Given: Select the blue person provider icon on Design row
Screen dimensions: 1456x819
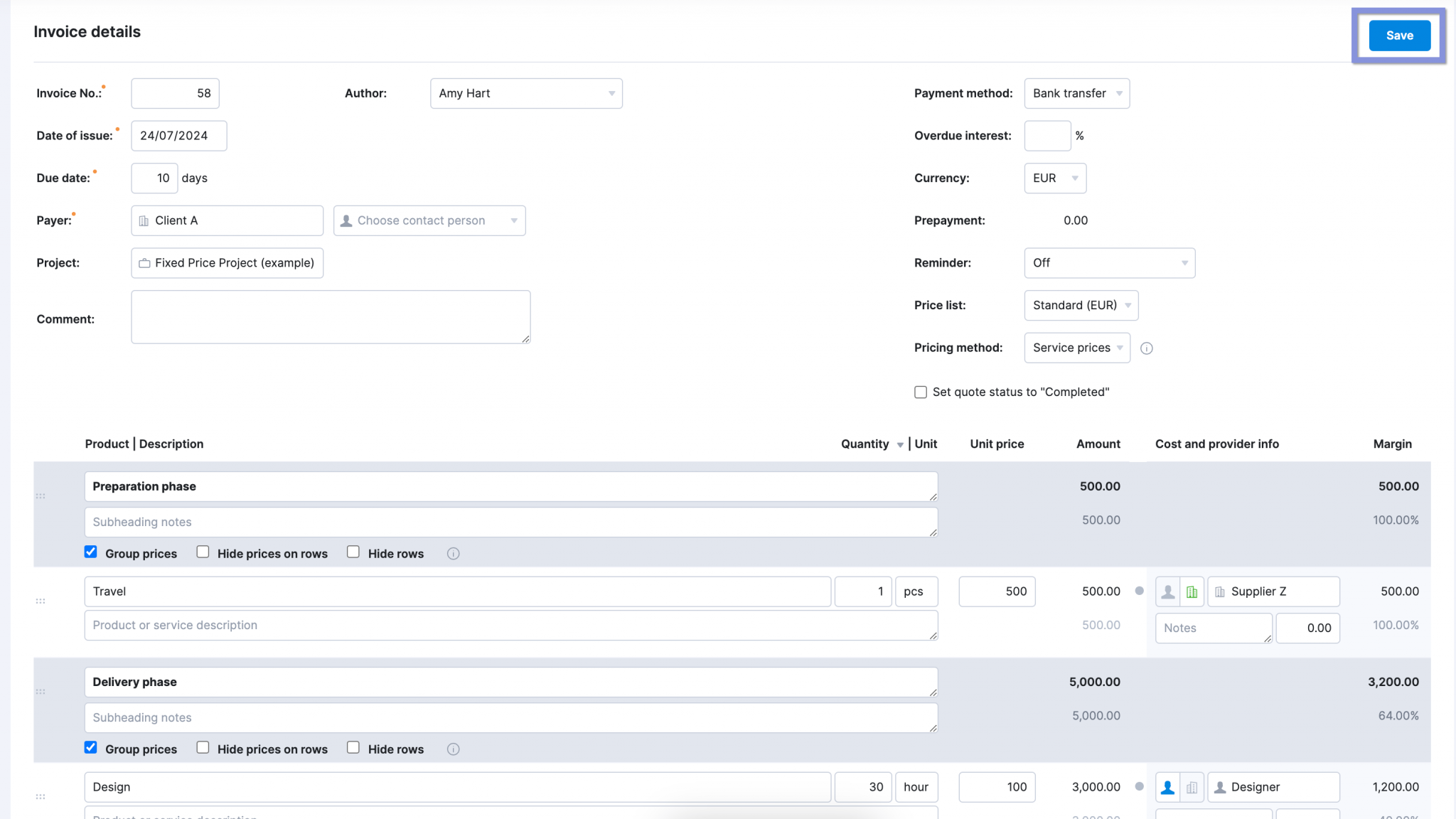Looking at the screenshot, I should (1167, 786).
